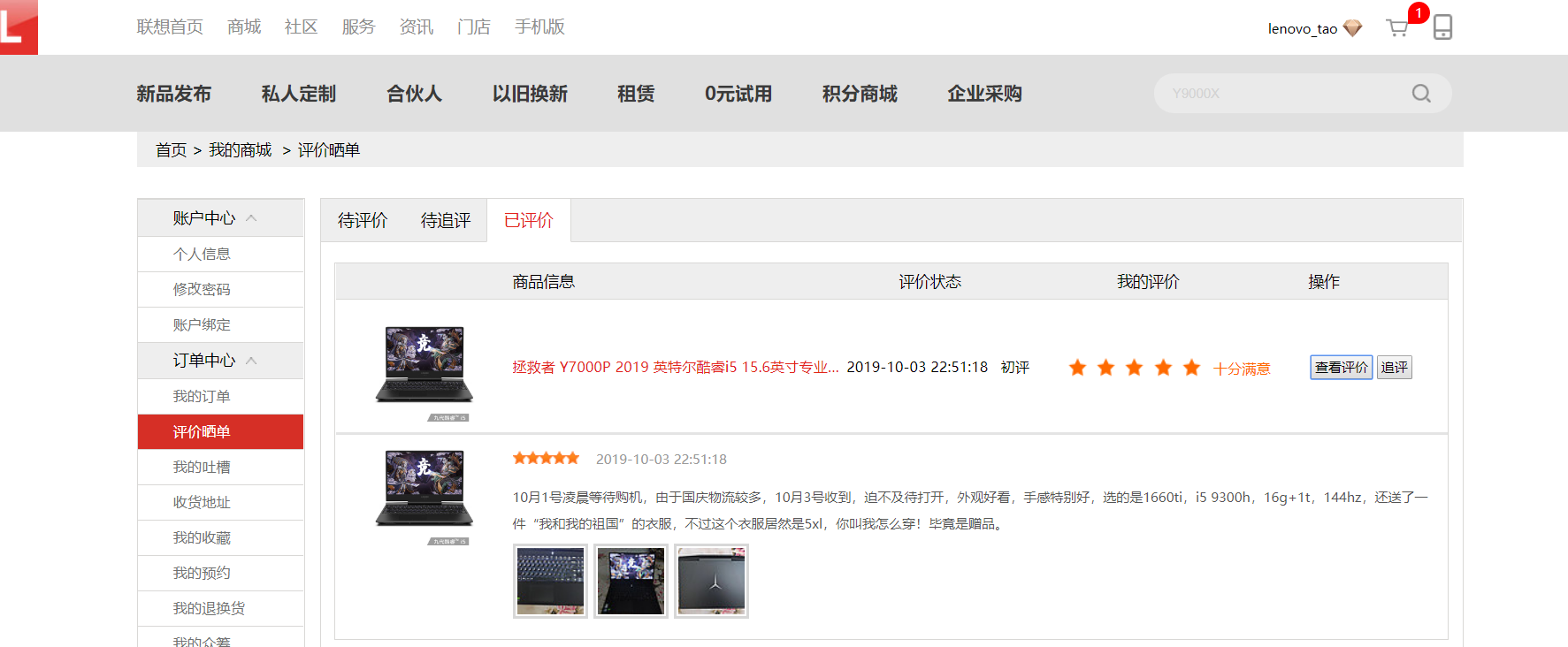Click the 查看评价 button
Screen dimensions: 1568x647
1341,368
